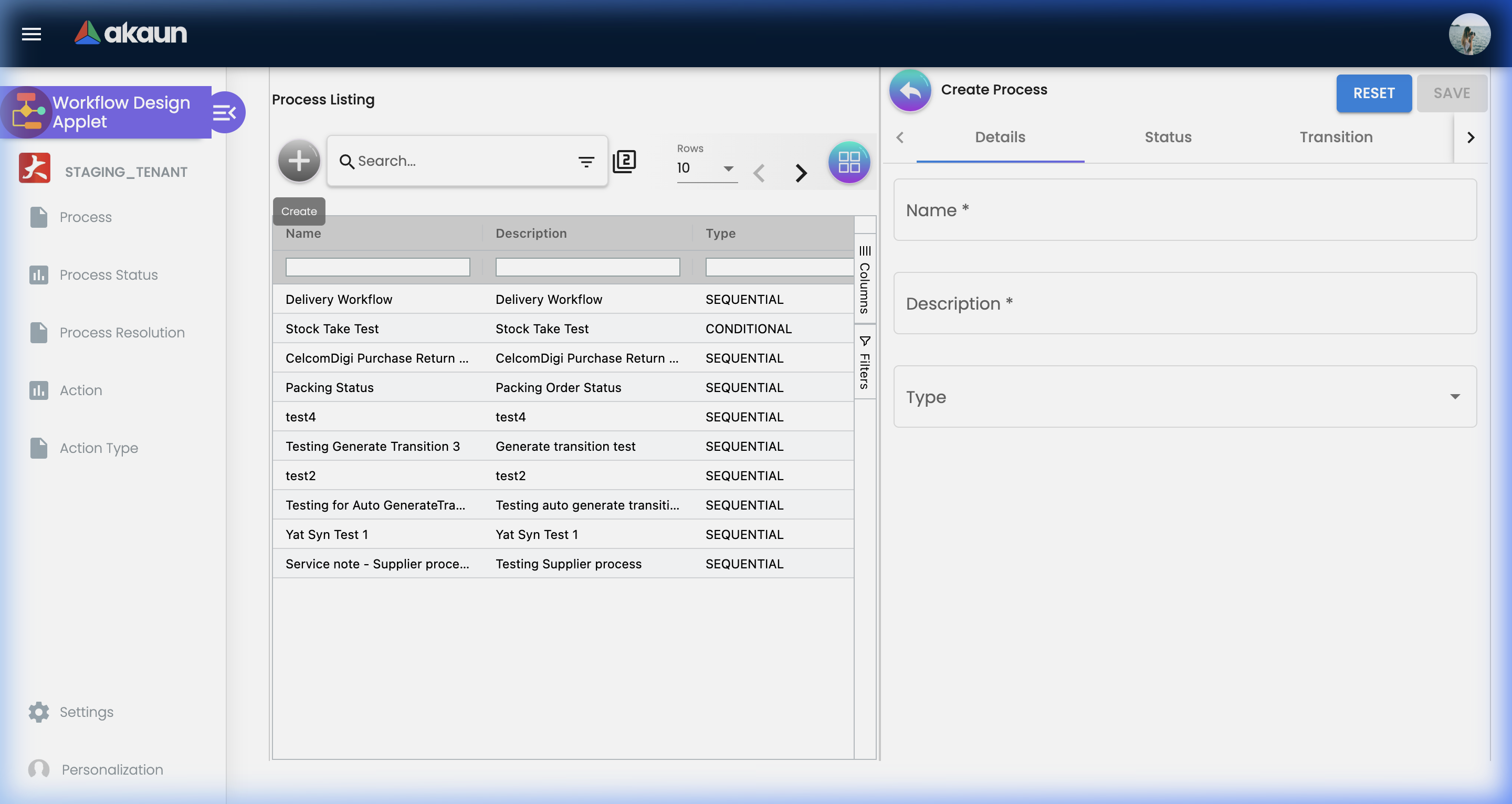Click the plus Create process button
Image resolution: width=1512 pixels, height=804 pixels.
[299, 161]
